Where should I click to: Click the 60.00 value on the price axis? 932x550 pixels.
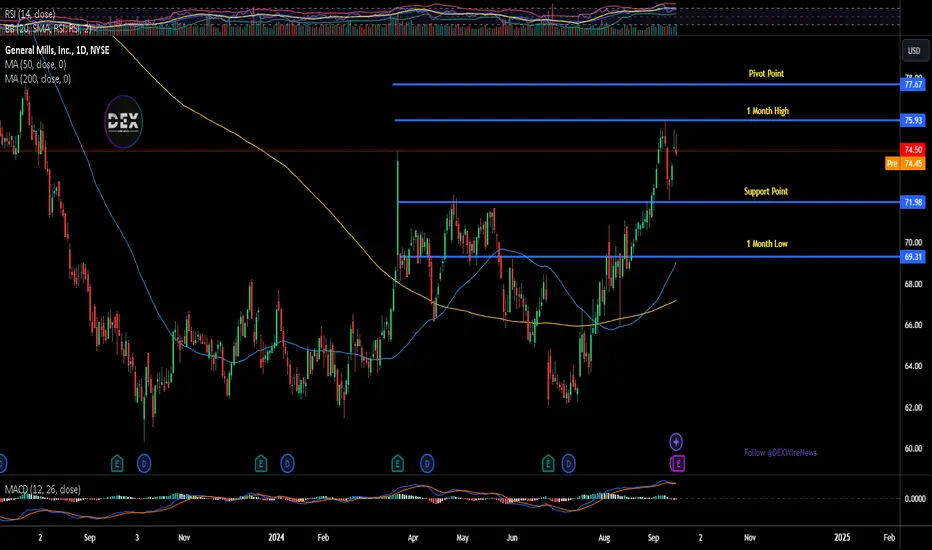click(913, 449)
